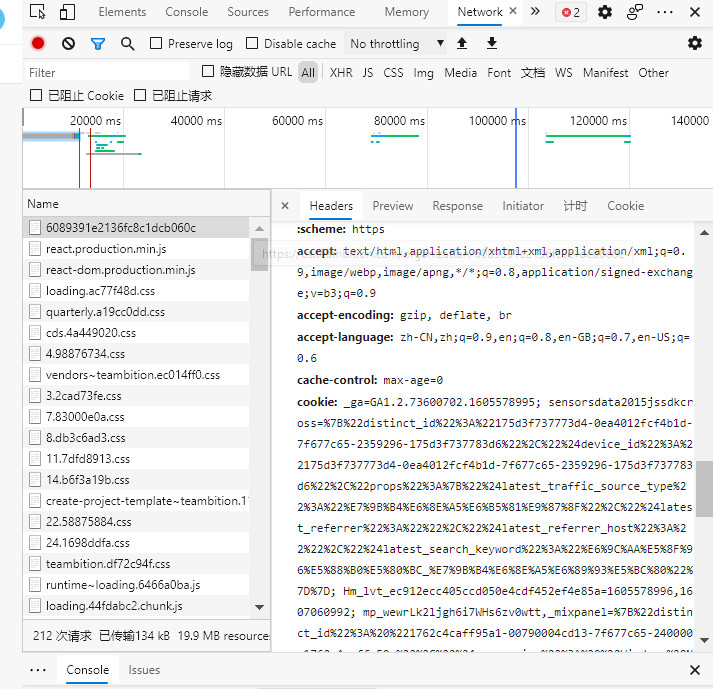This screenshot has width=713, height=689.
Task: Filter requests by WS
Action: coord(563,73)
